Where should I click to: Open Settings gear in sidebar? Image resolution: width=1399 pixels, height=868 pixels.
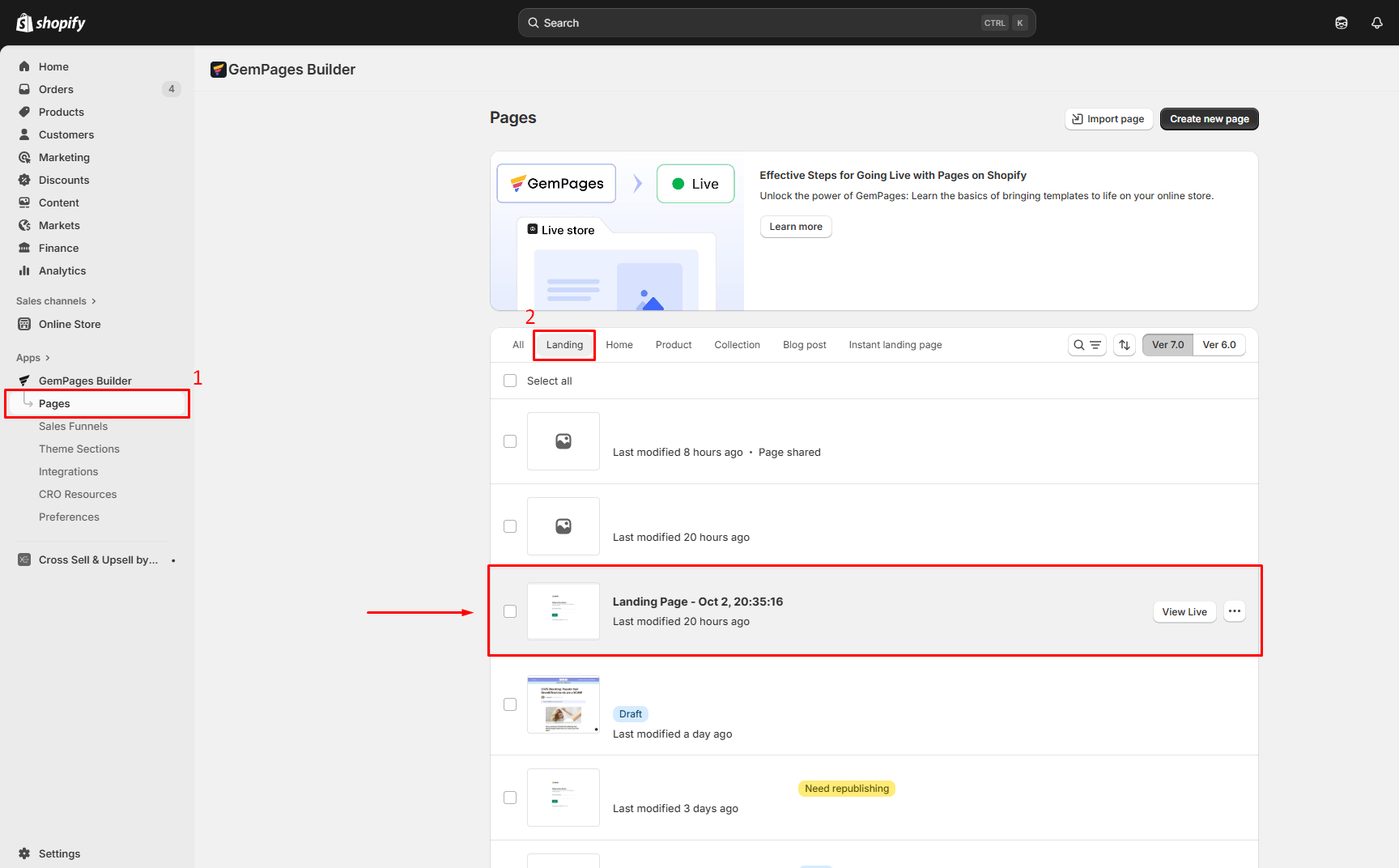pyautogui.click(x=25, y=853)
